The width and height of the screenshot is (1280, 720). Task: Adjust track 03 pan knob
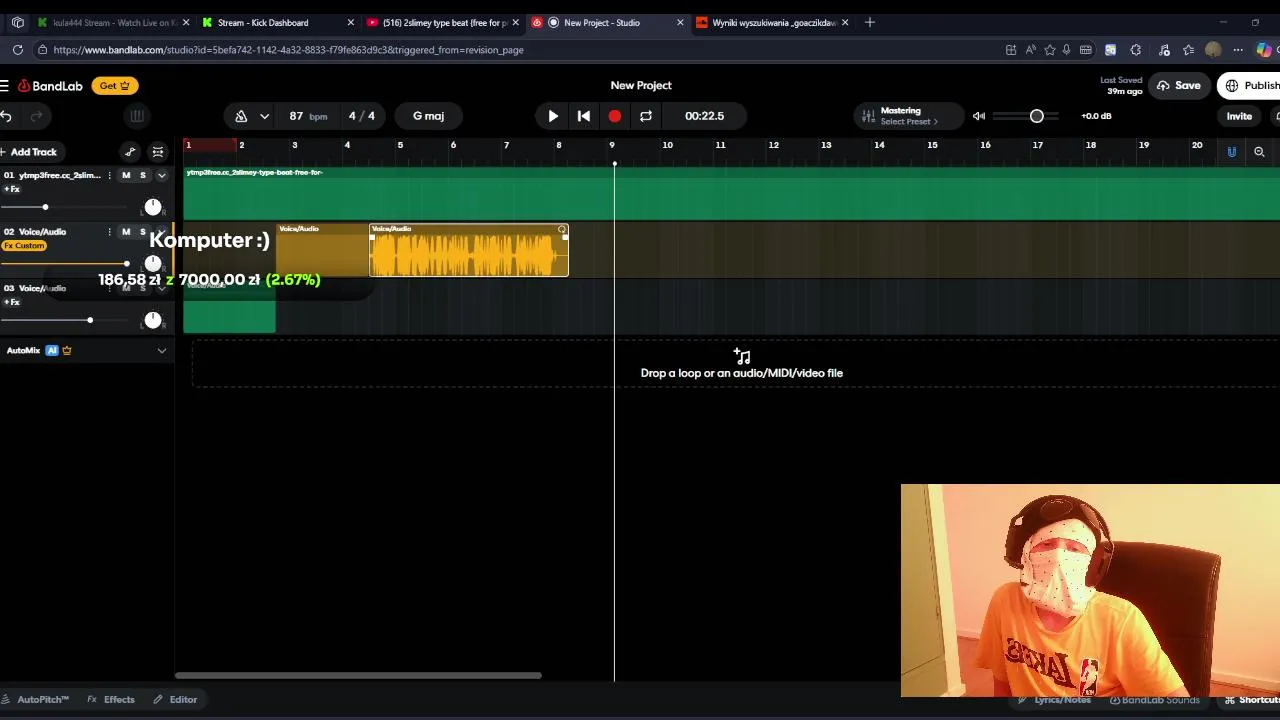152,320
